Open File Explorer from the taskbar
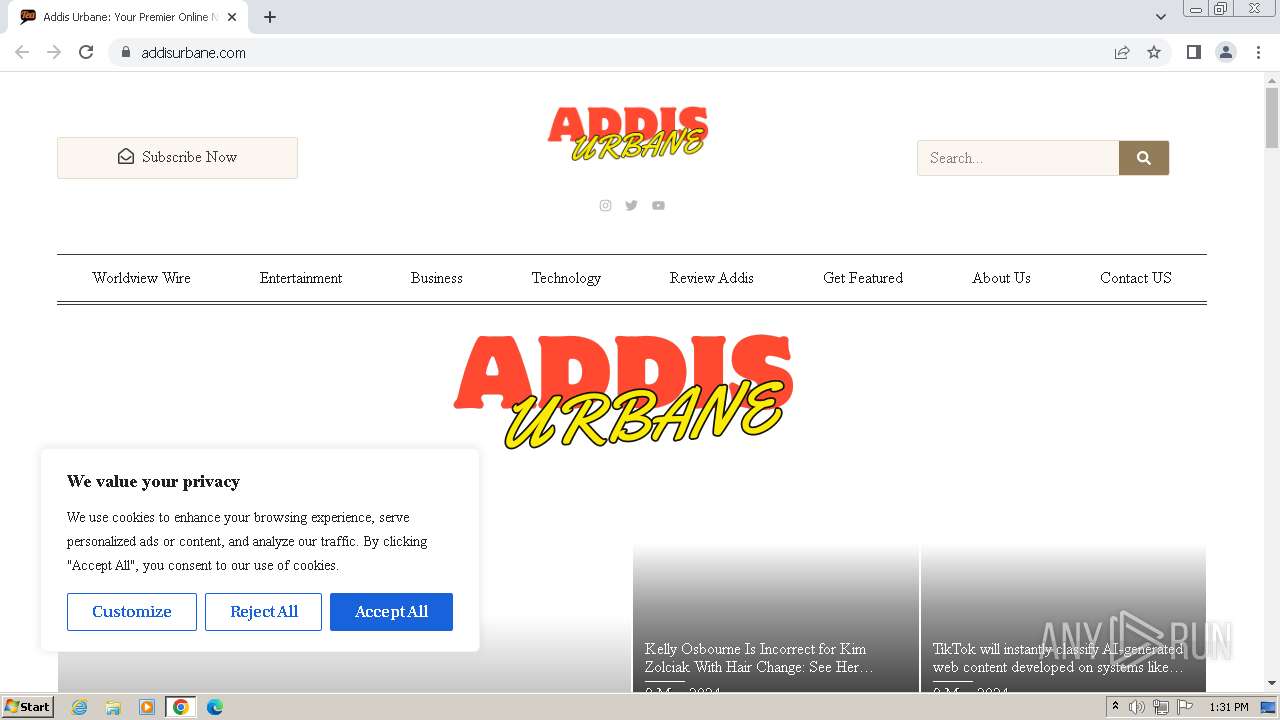Screen dimensions: 1280x720 coord(113,707)
